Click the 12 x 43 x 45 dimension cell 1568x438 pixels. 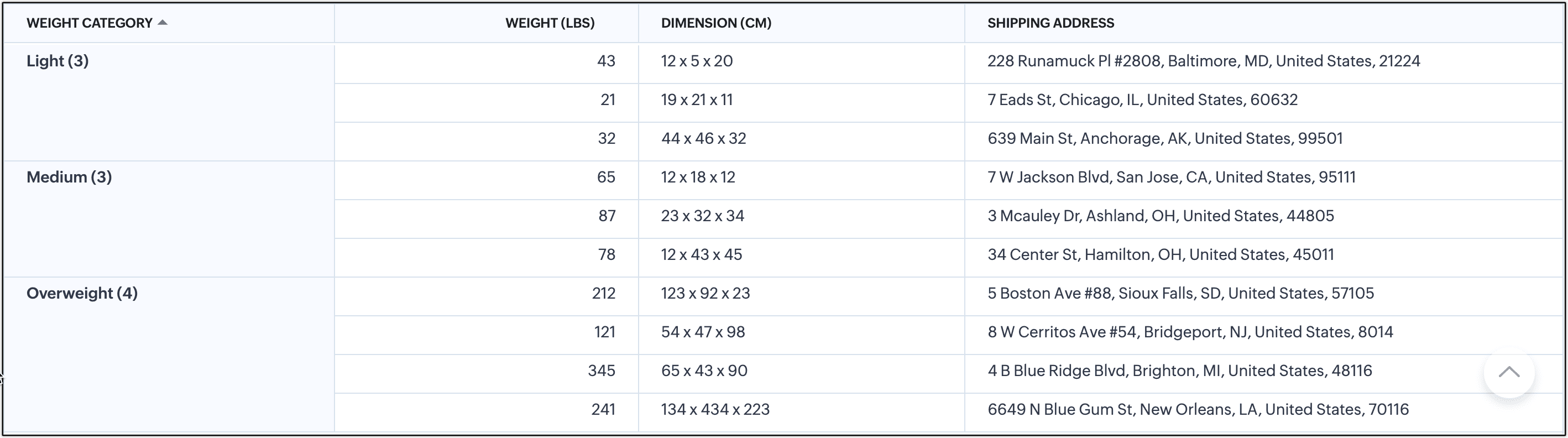click(701, 254)
